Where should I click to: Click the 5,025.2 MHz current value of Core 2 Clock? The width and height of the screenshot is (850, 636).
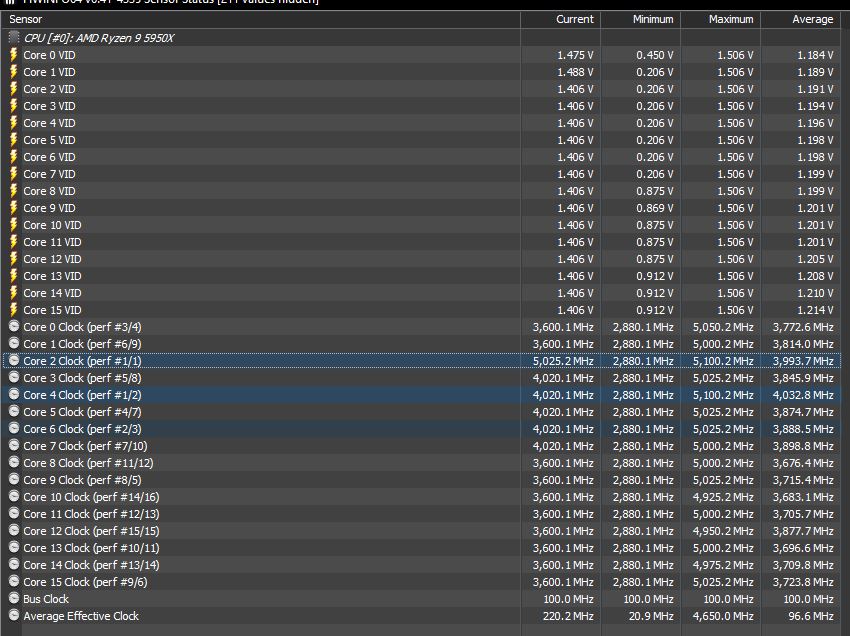click(563, 361)
